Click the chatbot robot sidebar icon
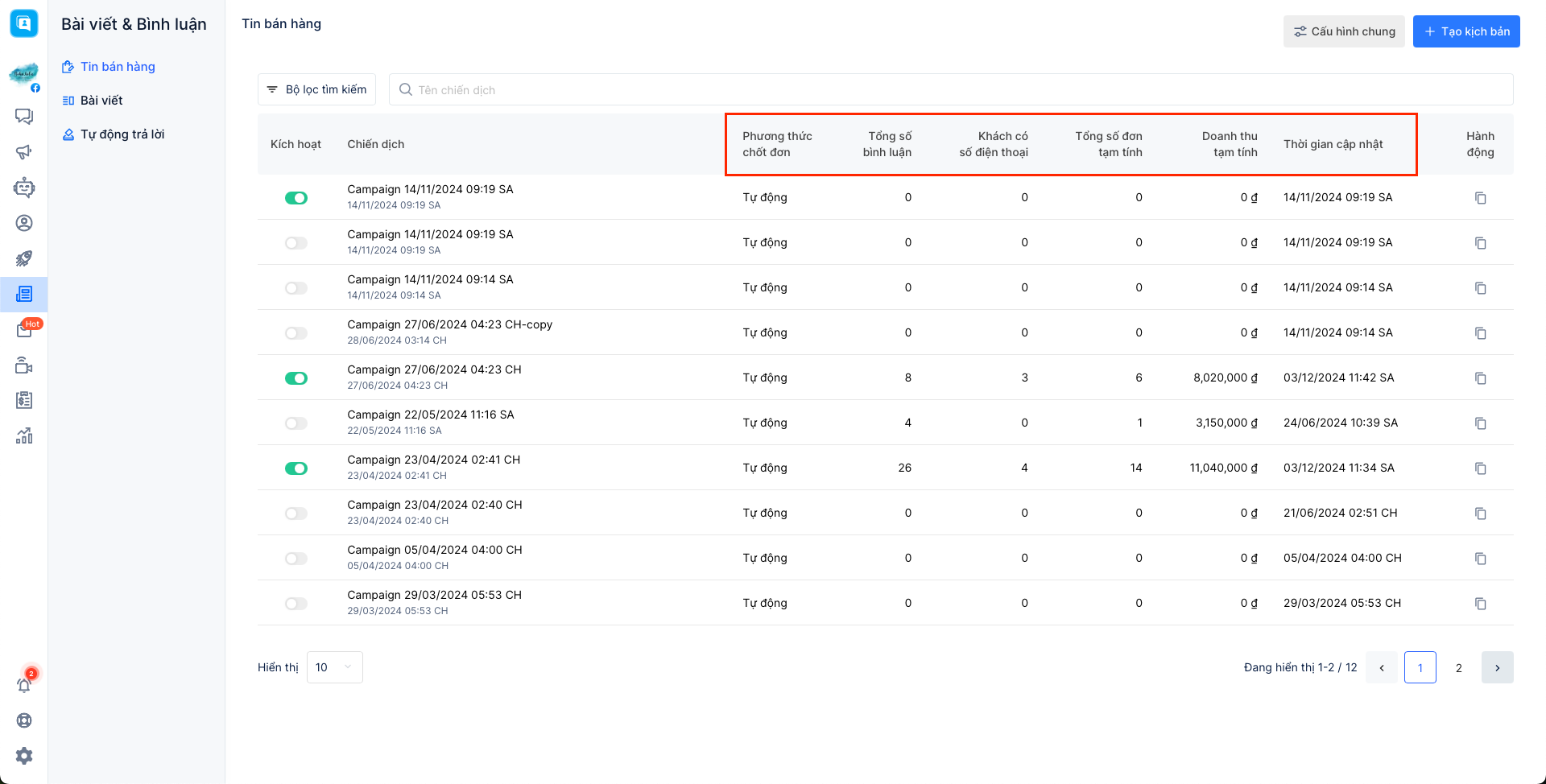 [24, 188]
